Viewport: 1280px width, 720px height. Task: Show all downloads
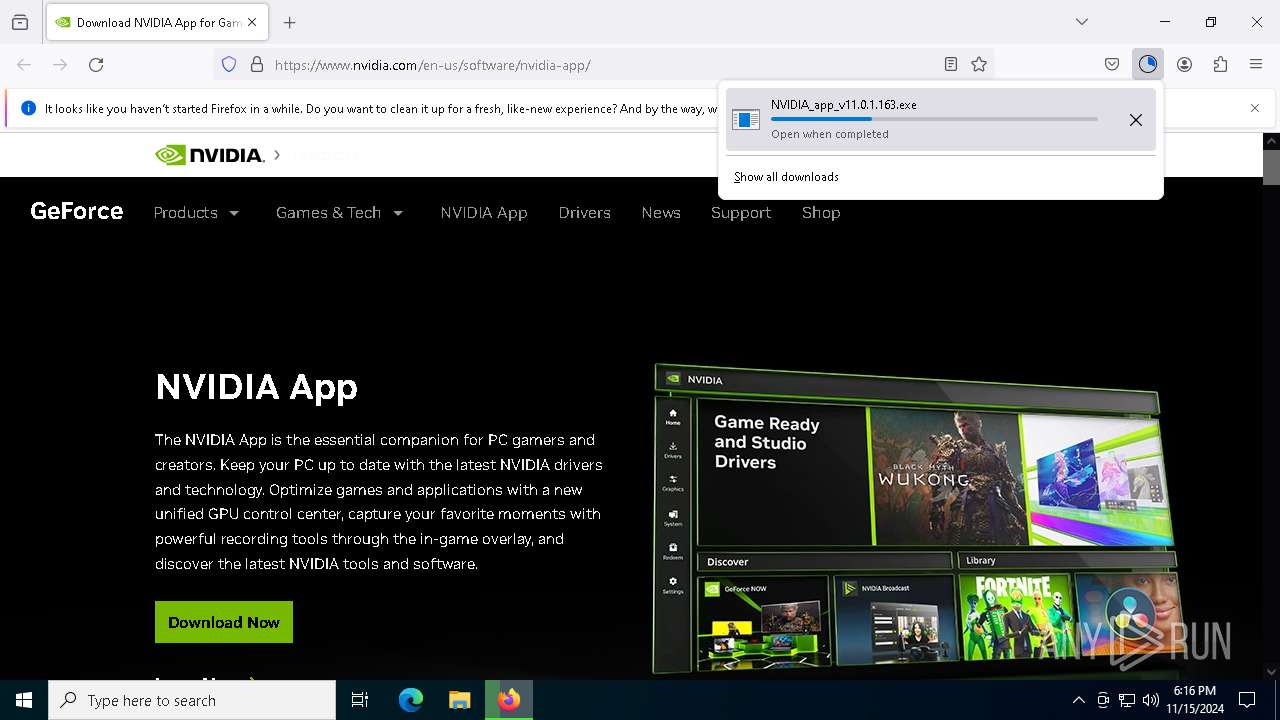(786, 177)
